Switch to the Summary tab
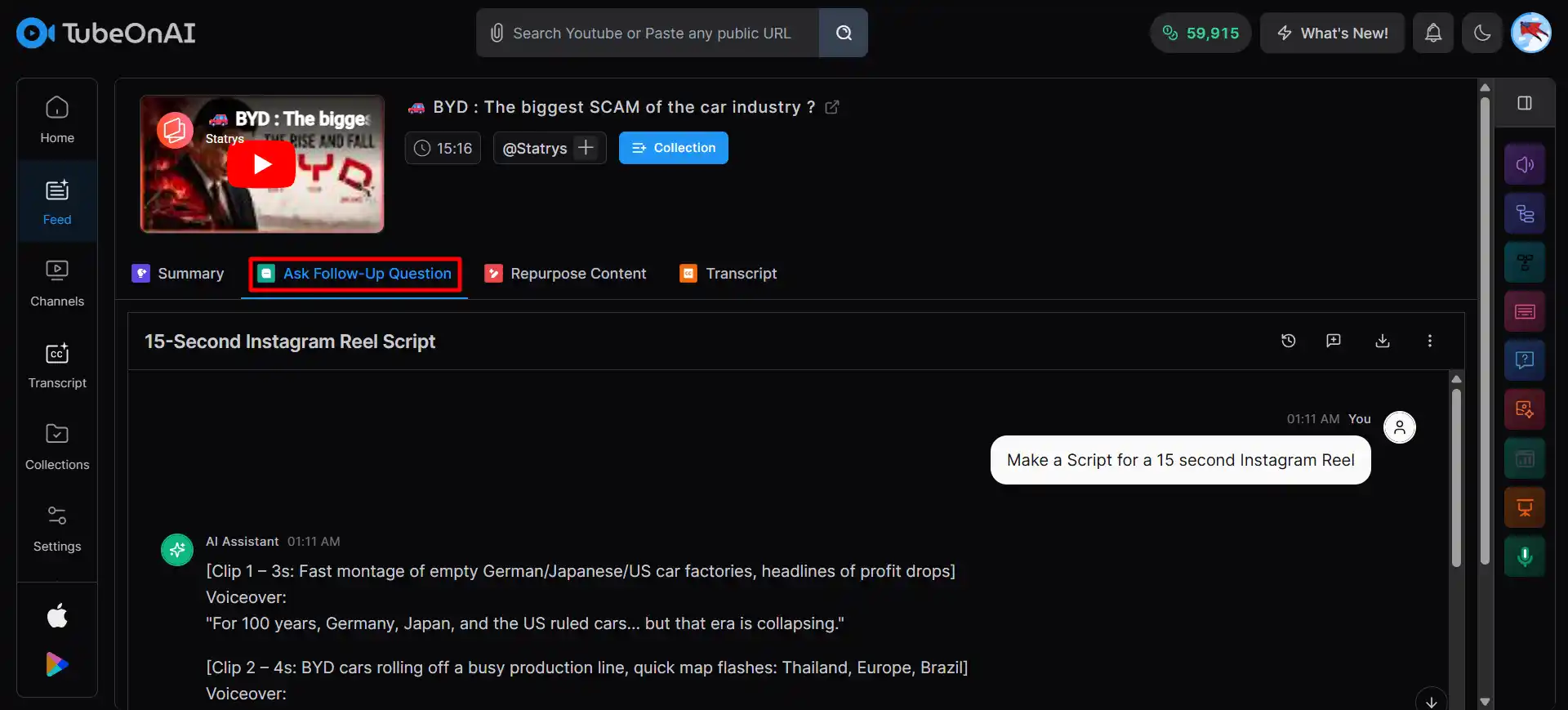Viewport: 1568px width, 710px height. point(178,274)
